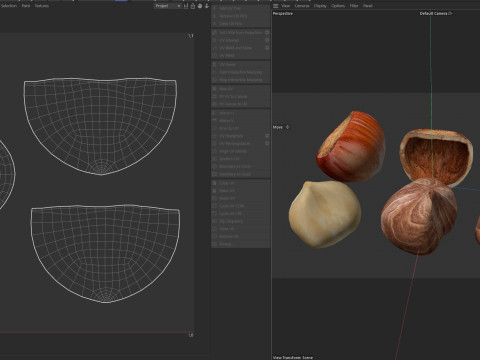
Task: Choose Clear UV Pins command
Action: tap(241, 24)
